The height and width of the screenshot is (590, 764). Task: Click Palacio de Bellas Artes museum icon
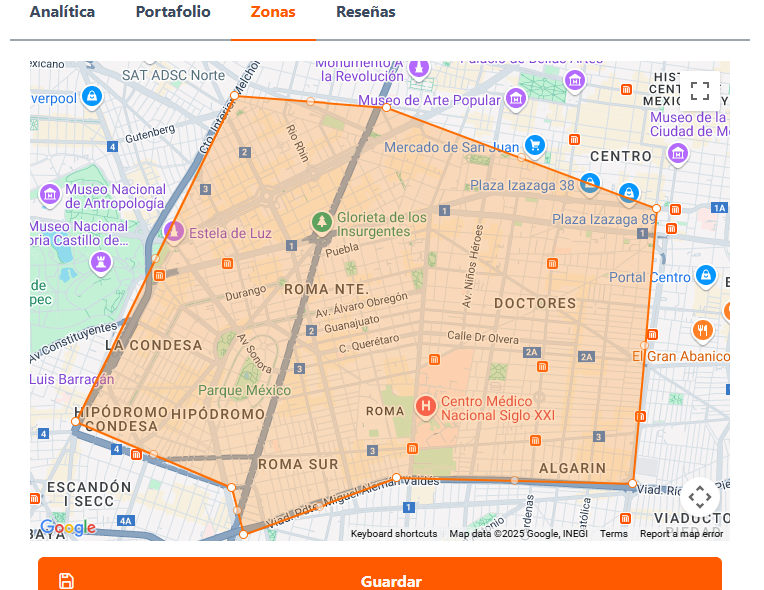(575, 80)
